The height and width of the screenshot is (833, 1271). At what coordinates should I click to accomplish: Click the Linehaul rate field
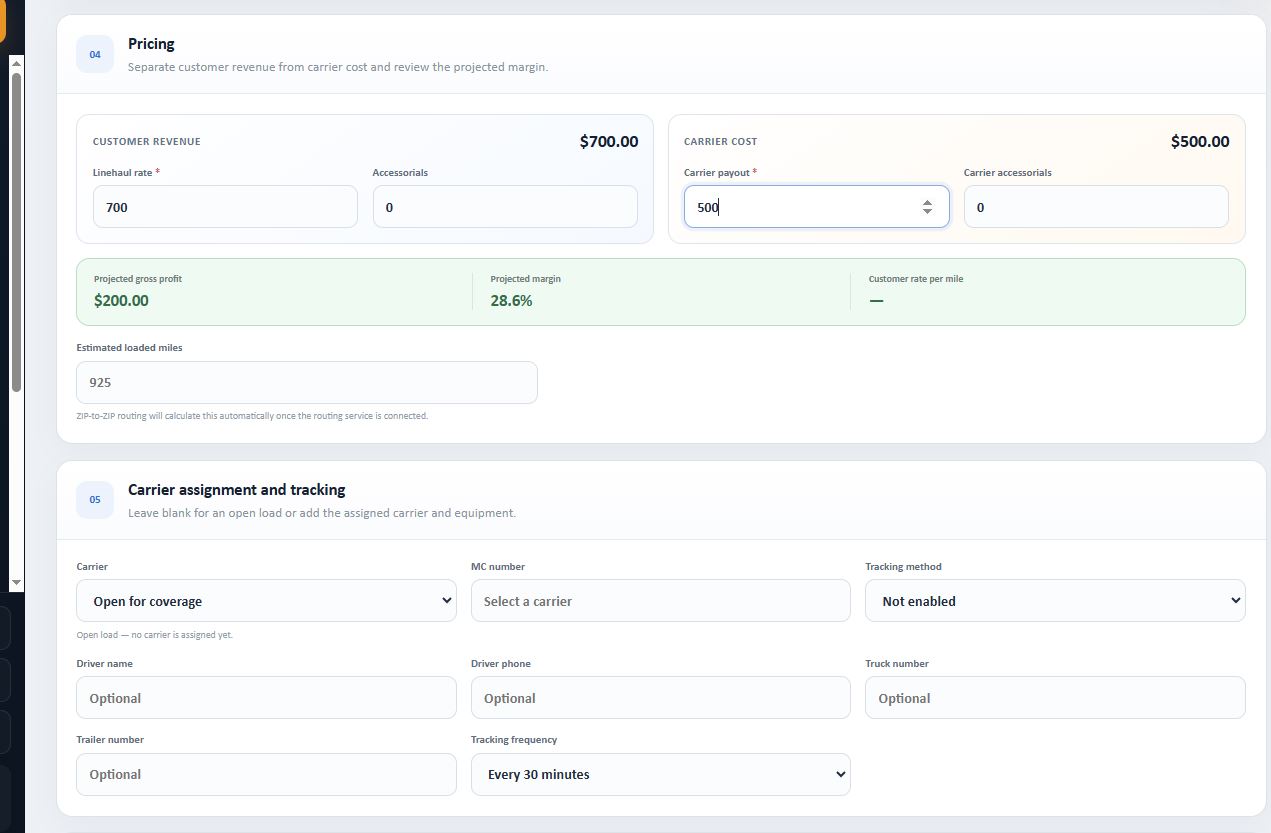click(x=225, y=207)
